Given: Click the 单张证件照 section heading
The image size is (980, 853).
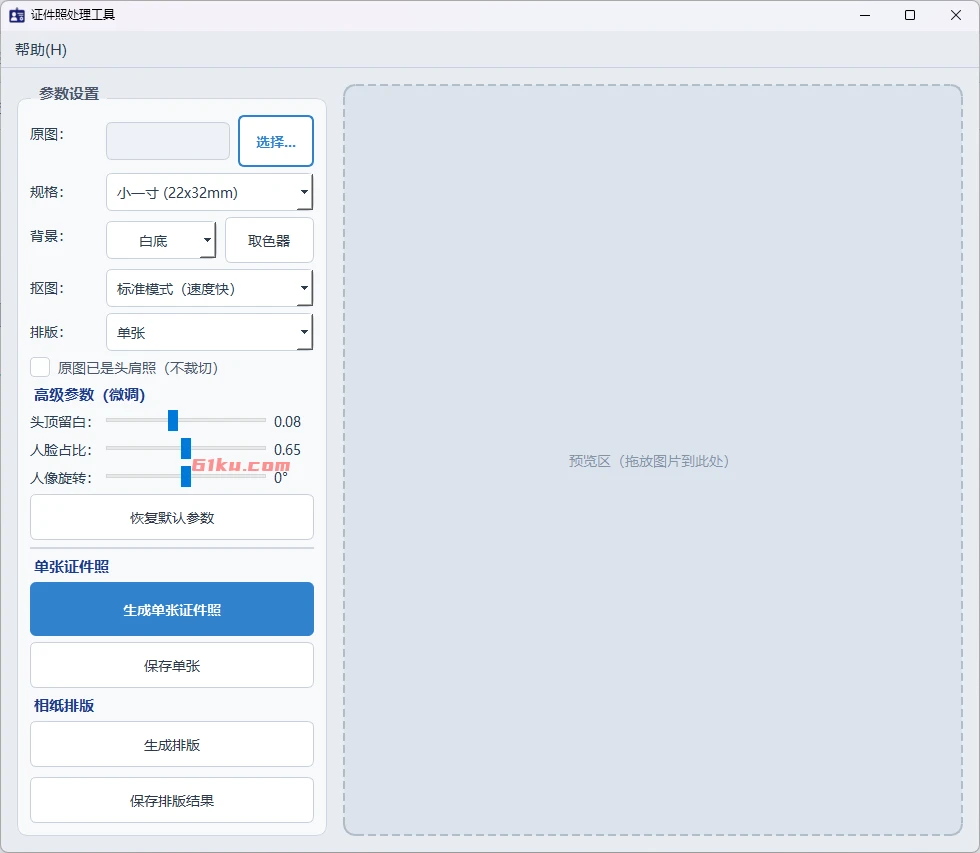Looking at the screenshot, I should (71, 567).
